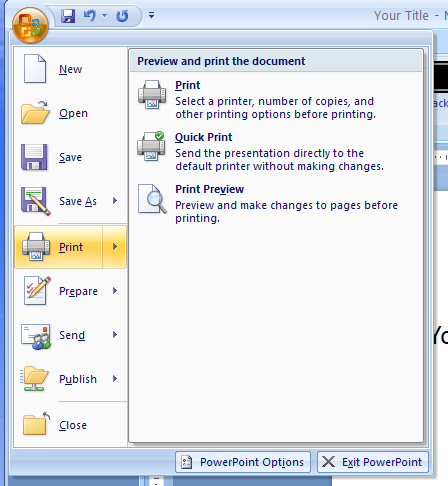Screen dimensions: 448x486
Task: Expand the Print submenu arrow
Action: tap(115, 247)
